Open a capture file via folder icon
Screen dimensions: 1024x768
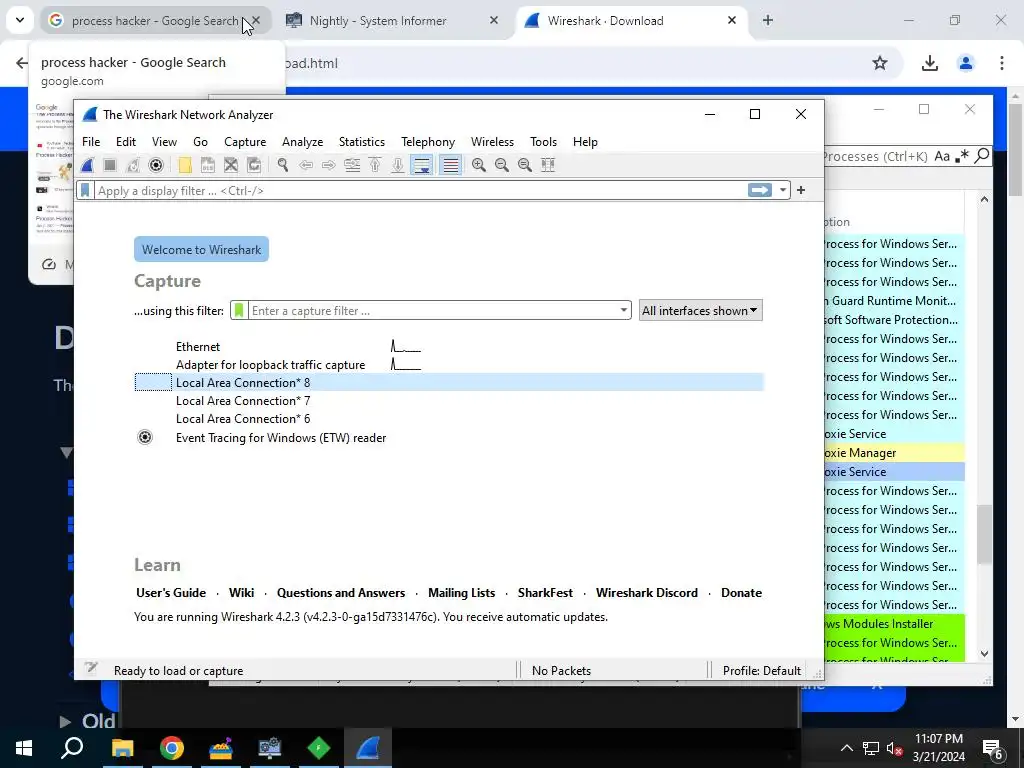pyautogui.click(x=185, y=165)
